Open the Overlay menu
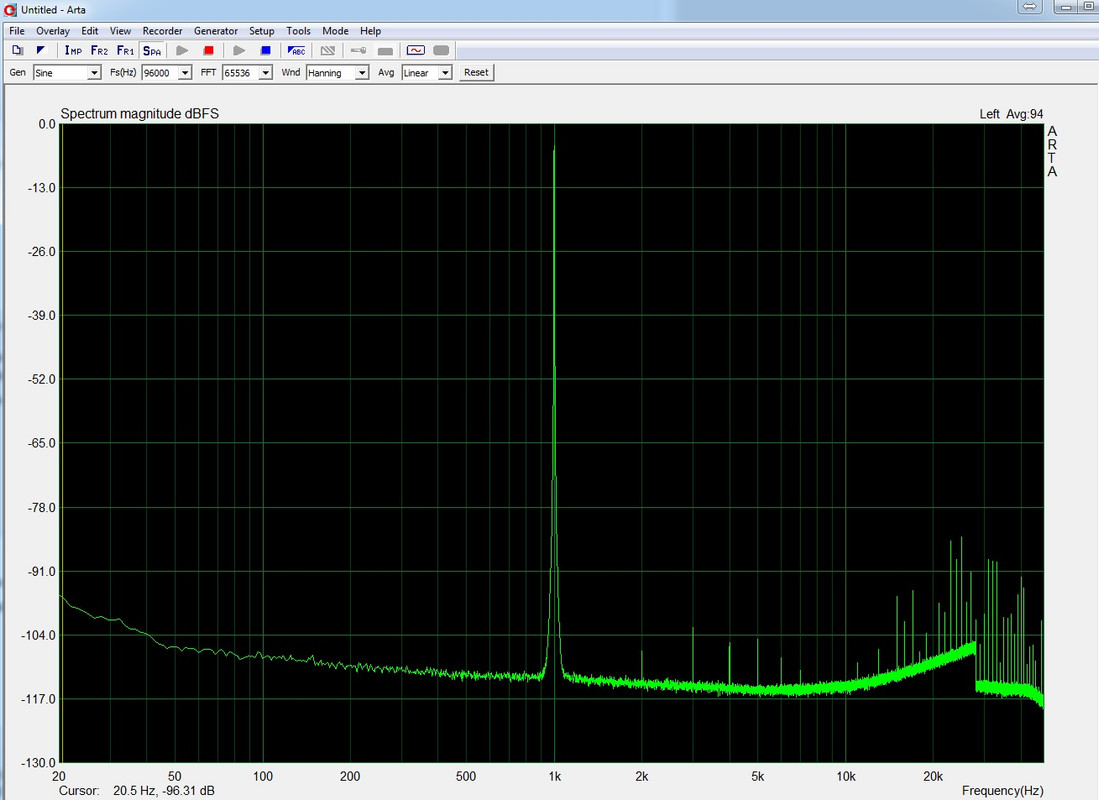The height and width of the screenshot is (800, 1099). pyautogui.click(x=53, y=31)
